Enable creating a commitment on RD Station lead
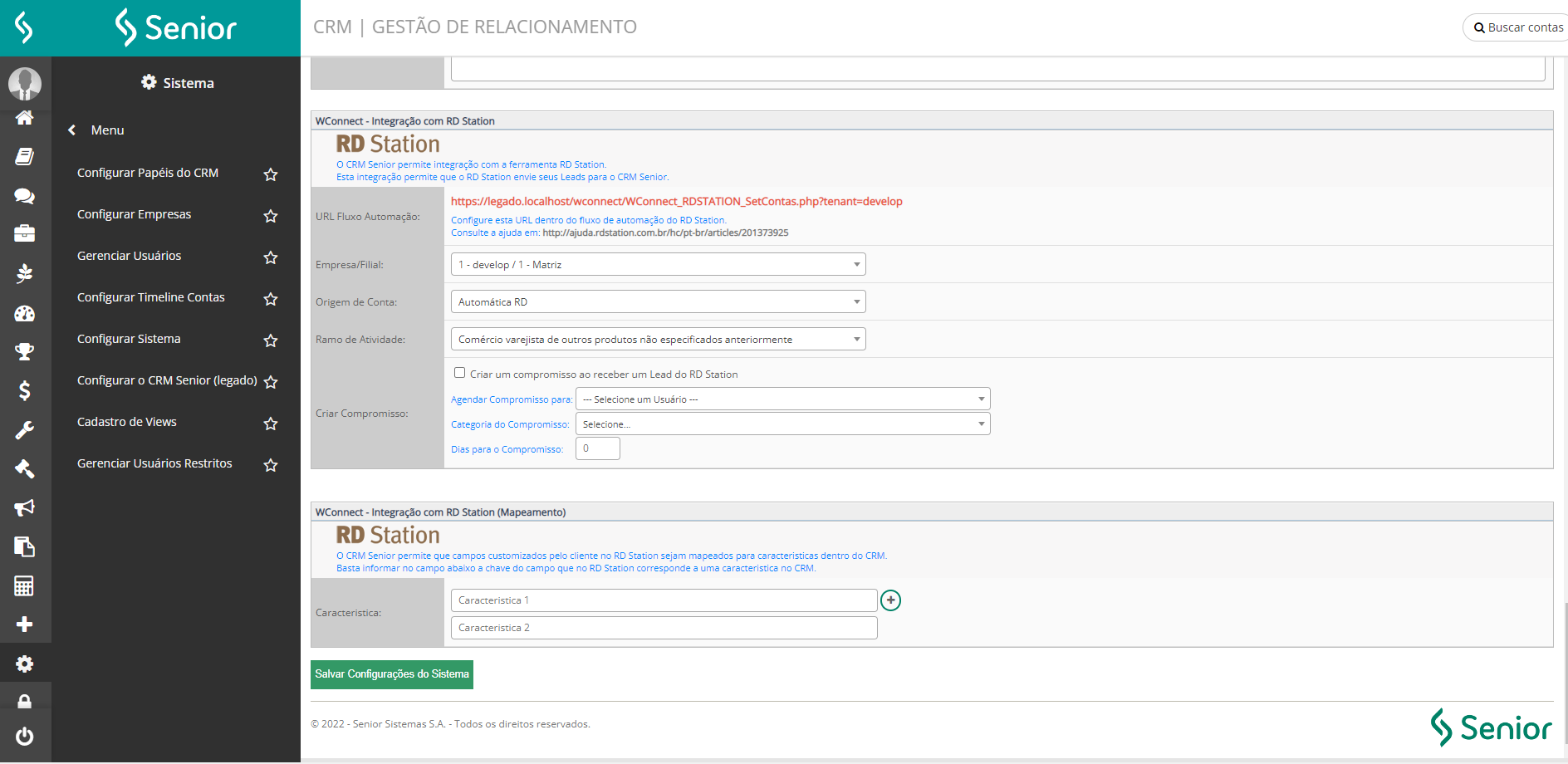Screen dimensions: 1568x764 [x=459, y=373]
